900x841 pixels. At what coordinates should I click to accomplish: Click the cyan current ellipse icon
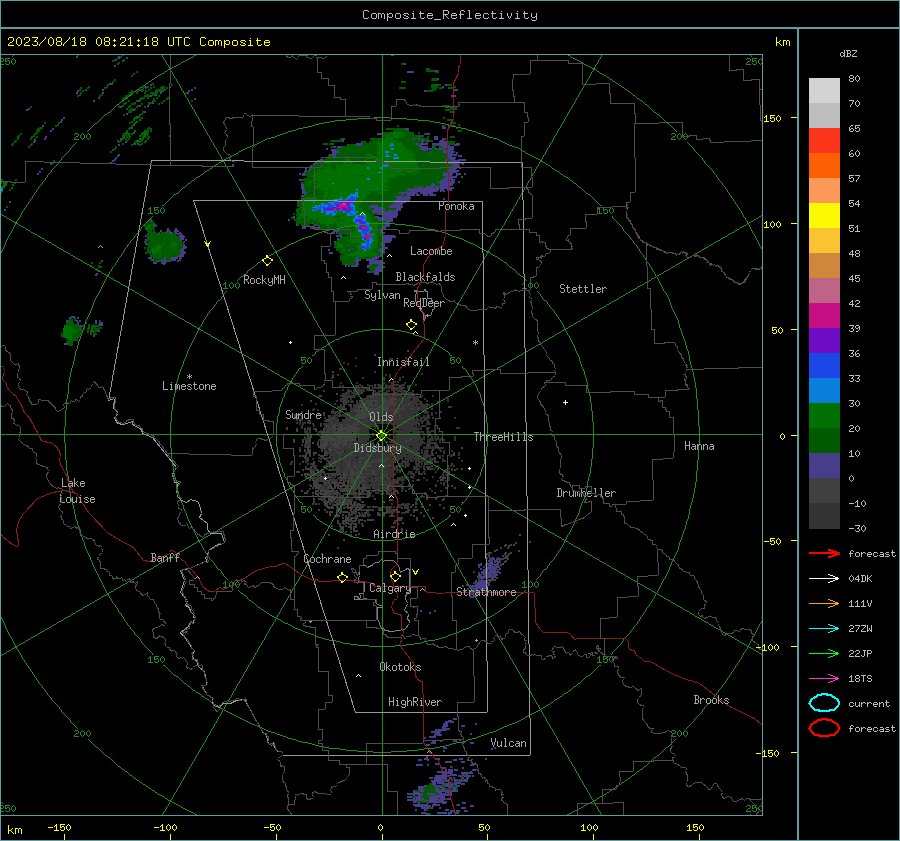824,703
